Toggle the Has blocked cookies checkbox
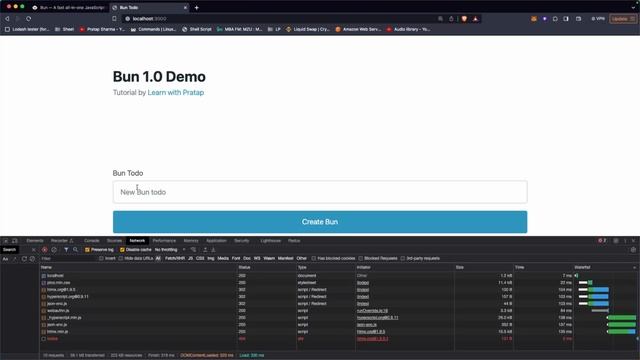This screenshot has height=360, width=640. click(x=314, y=258)
